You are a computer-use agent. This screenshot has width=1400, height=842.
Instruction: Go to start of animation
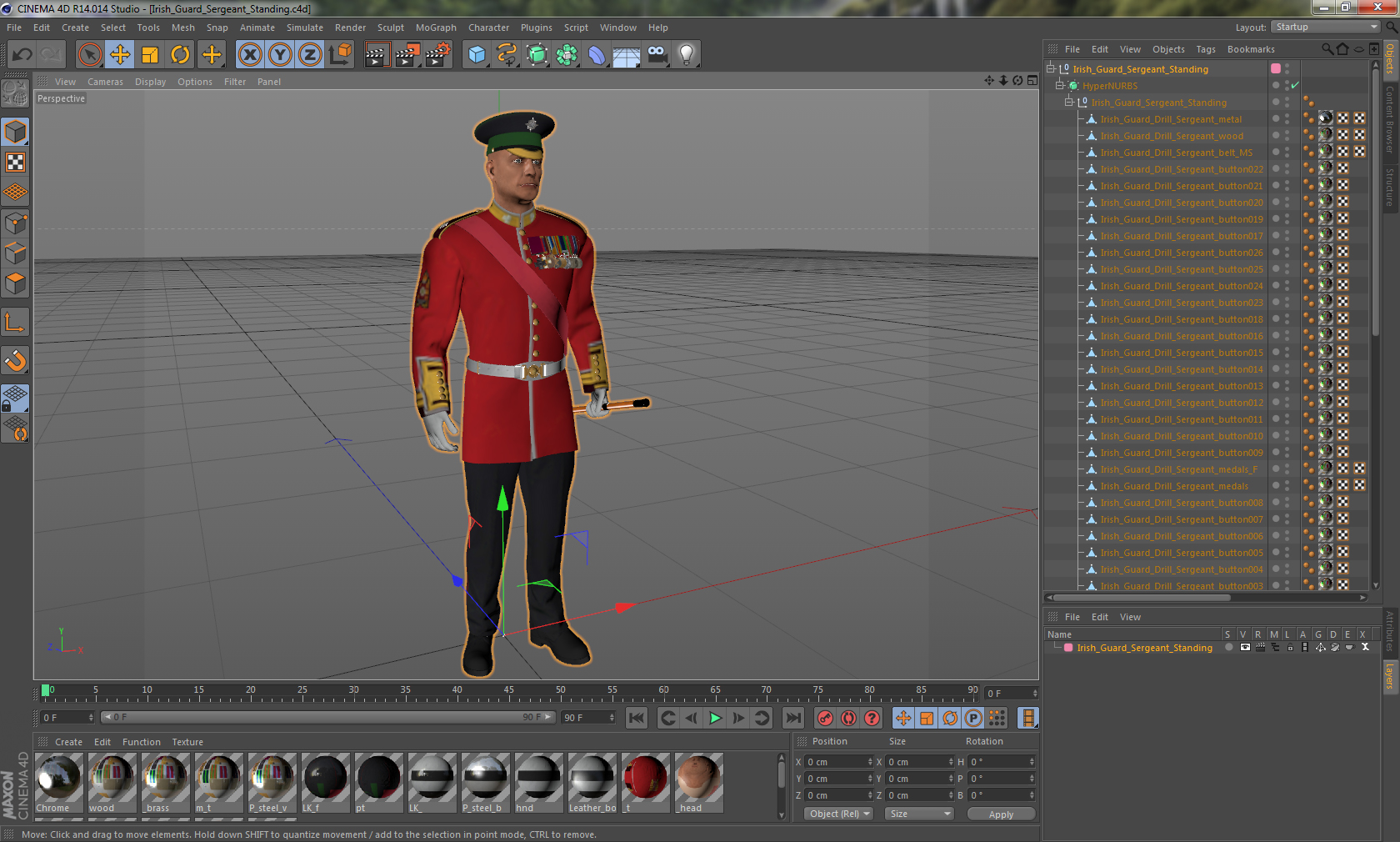[636, 718]
